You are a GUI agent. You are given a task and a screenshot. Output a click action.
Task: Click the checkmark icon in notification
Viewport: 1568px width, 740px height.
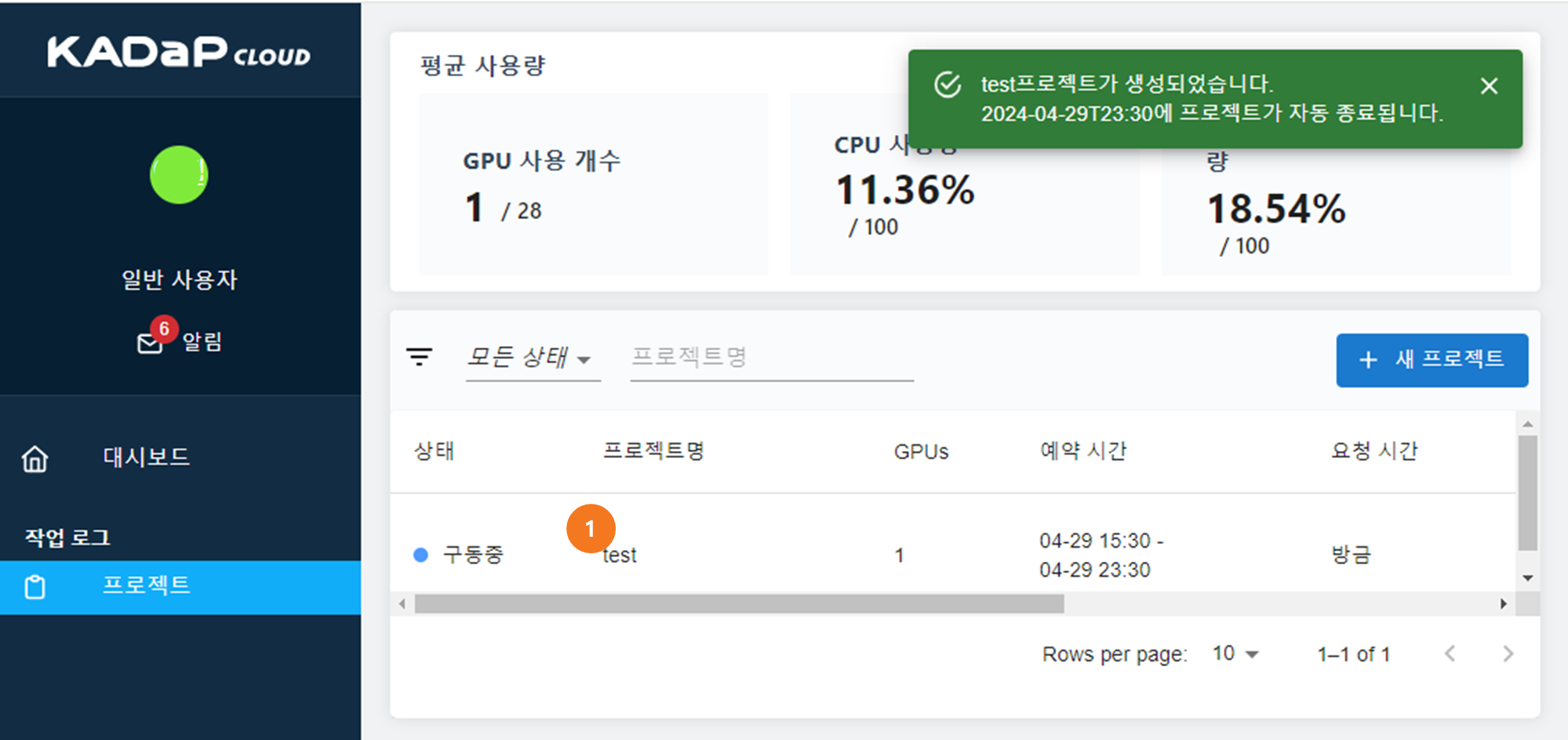click(948, 85)
